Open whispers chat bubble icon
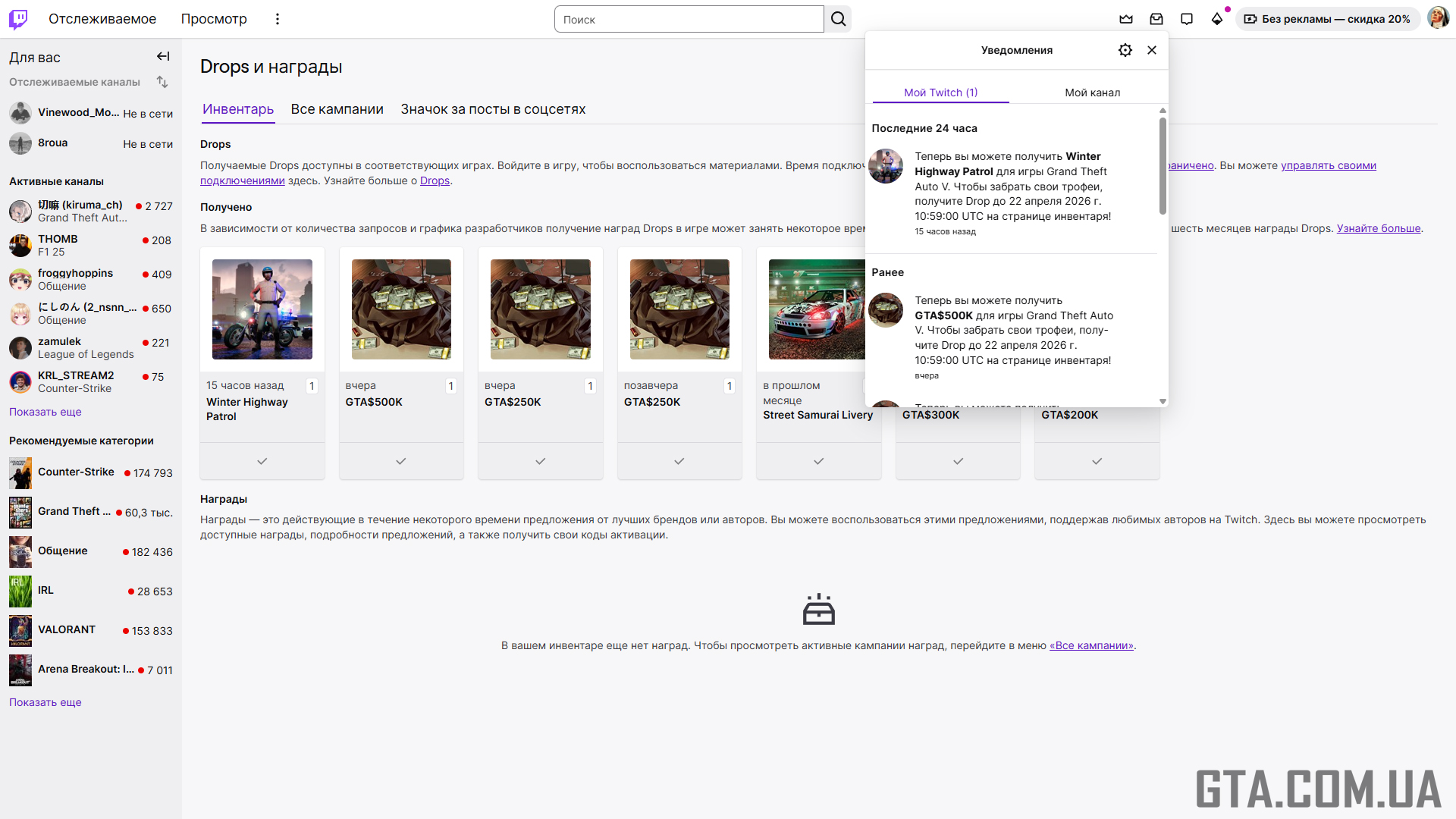 click(1187, 19)
